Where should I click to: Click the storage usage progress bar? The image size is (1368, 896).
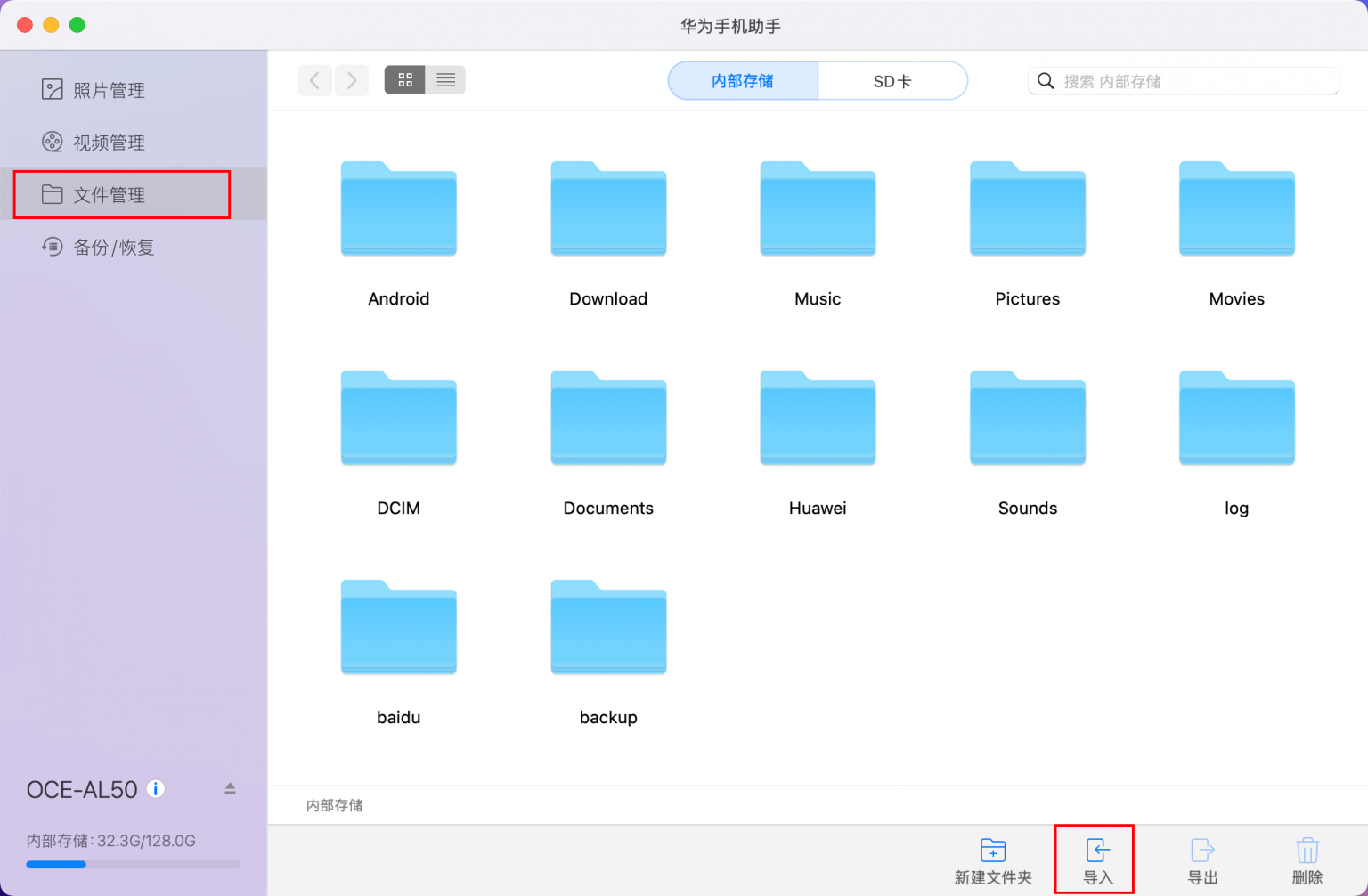133,864
